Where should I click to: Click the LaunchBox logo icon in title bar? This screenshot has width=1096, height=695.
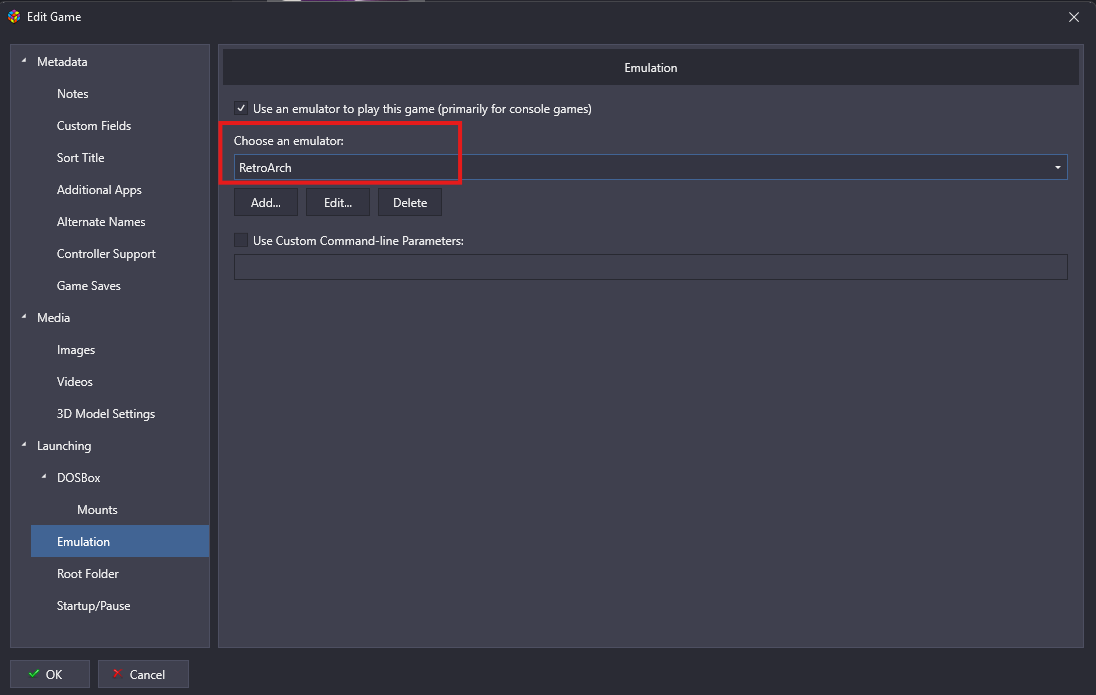click(x=14, y=17)
